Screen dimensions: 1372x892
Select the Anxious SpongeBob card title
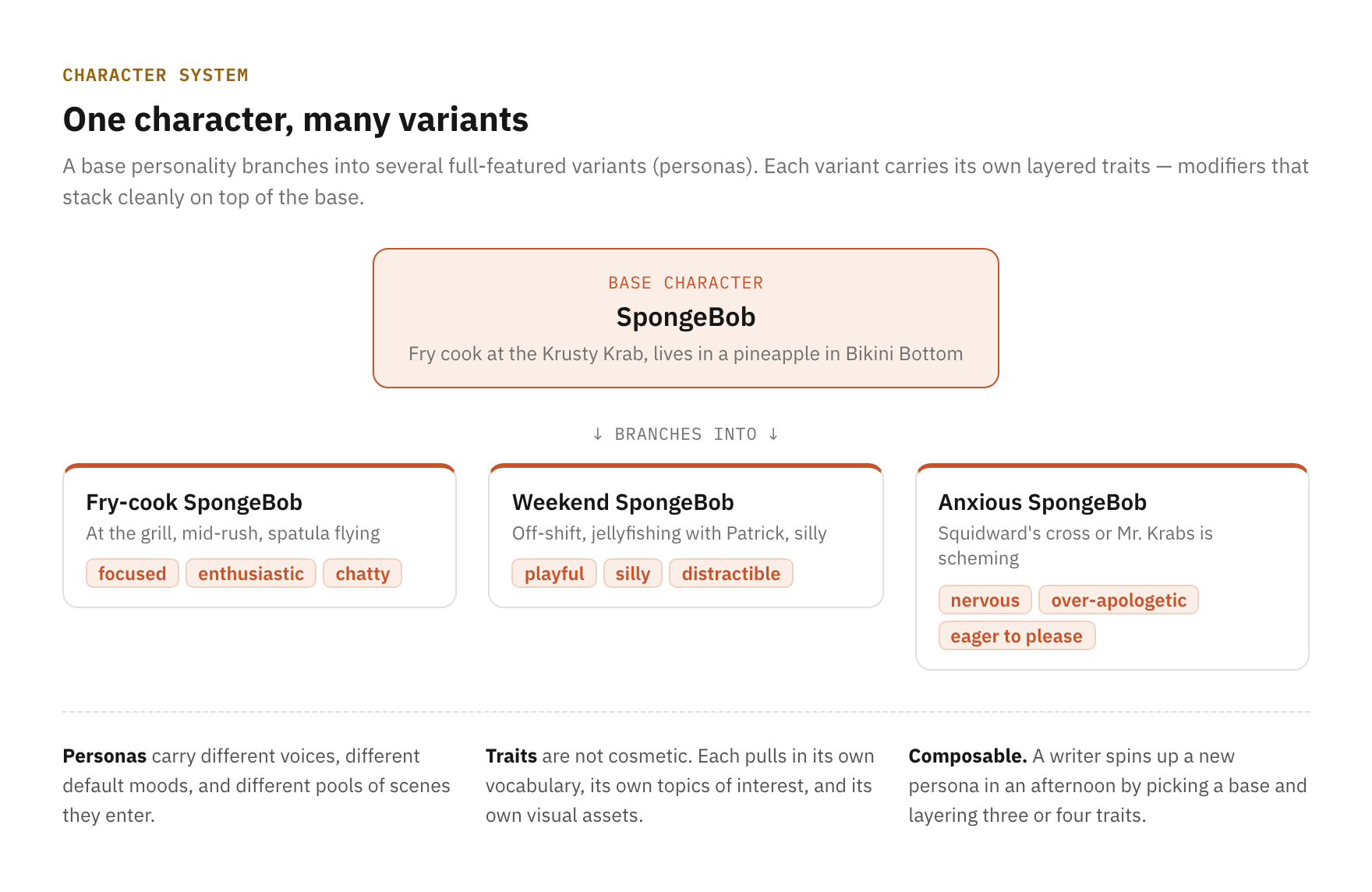[1042, 502]
